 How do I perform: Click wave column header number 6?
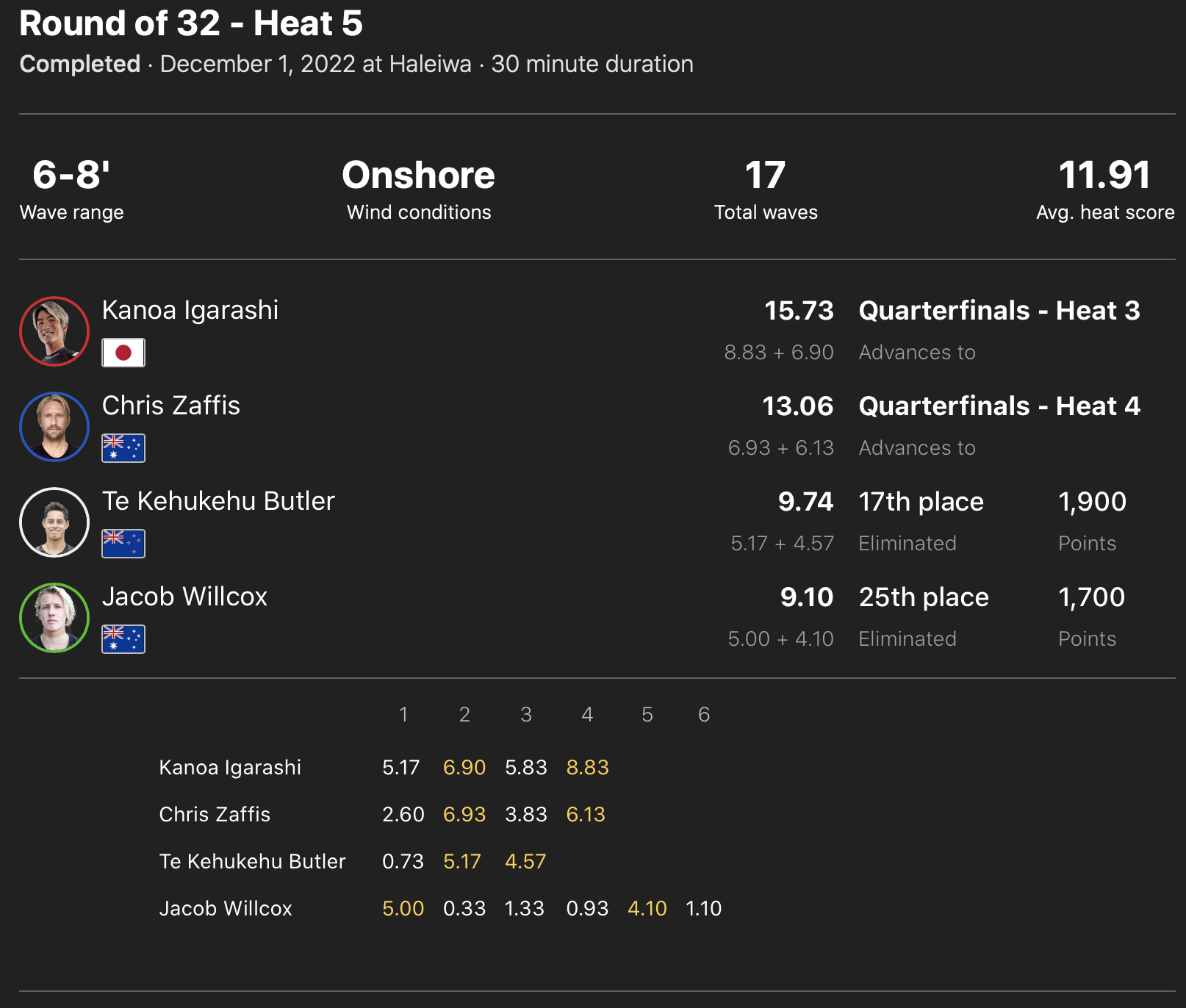(704, 715)
